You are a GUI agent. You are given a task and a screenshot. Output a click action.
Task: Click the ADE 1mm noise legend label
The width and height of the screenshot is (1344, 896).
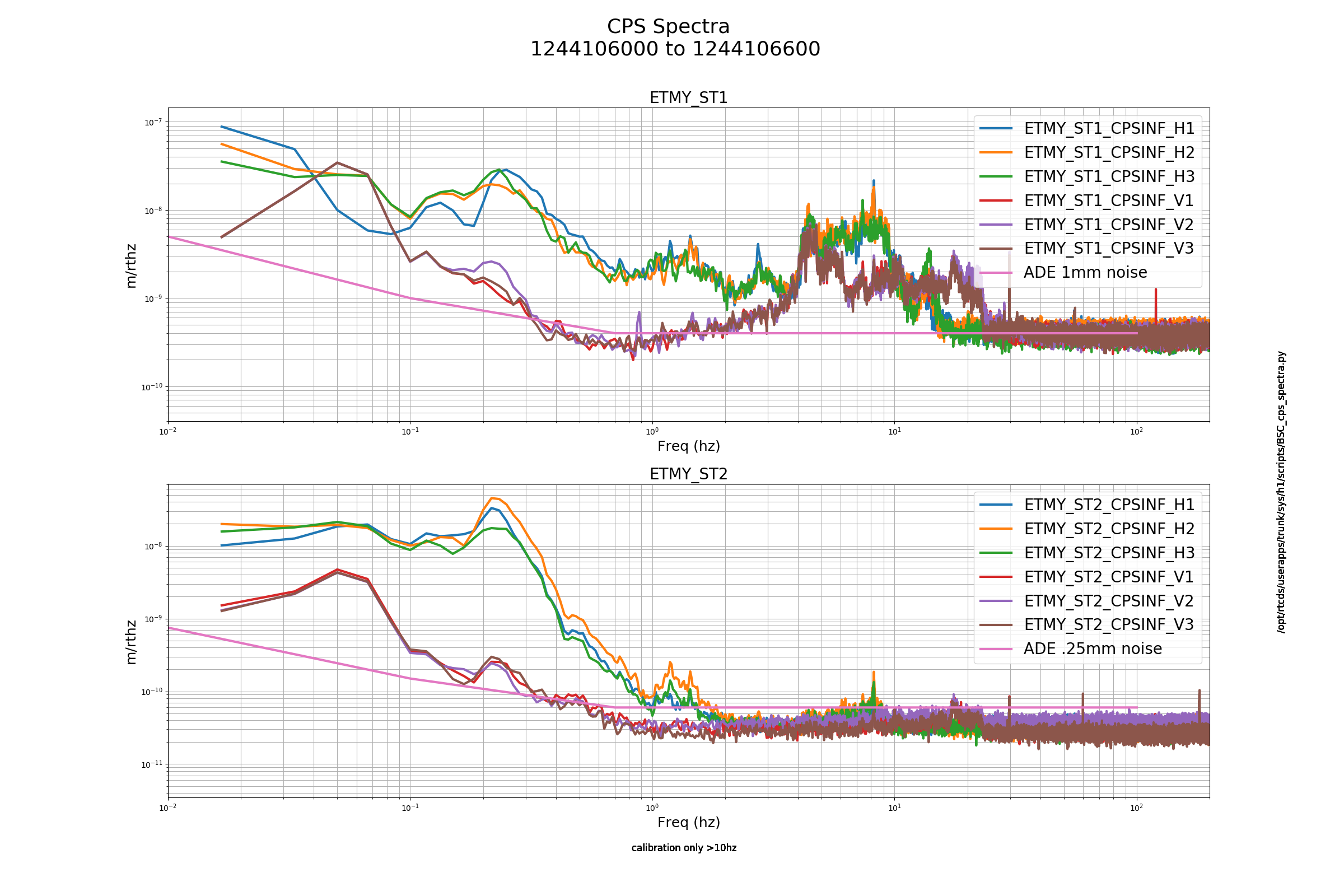tap(1085, 272)
